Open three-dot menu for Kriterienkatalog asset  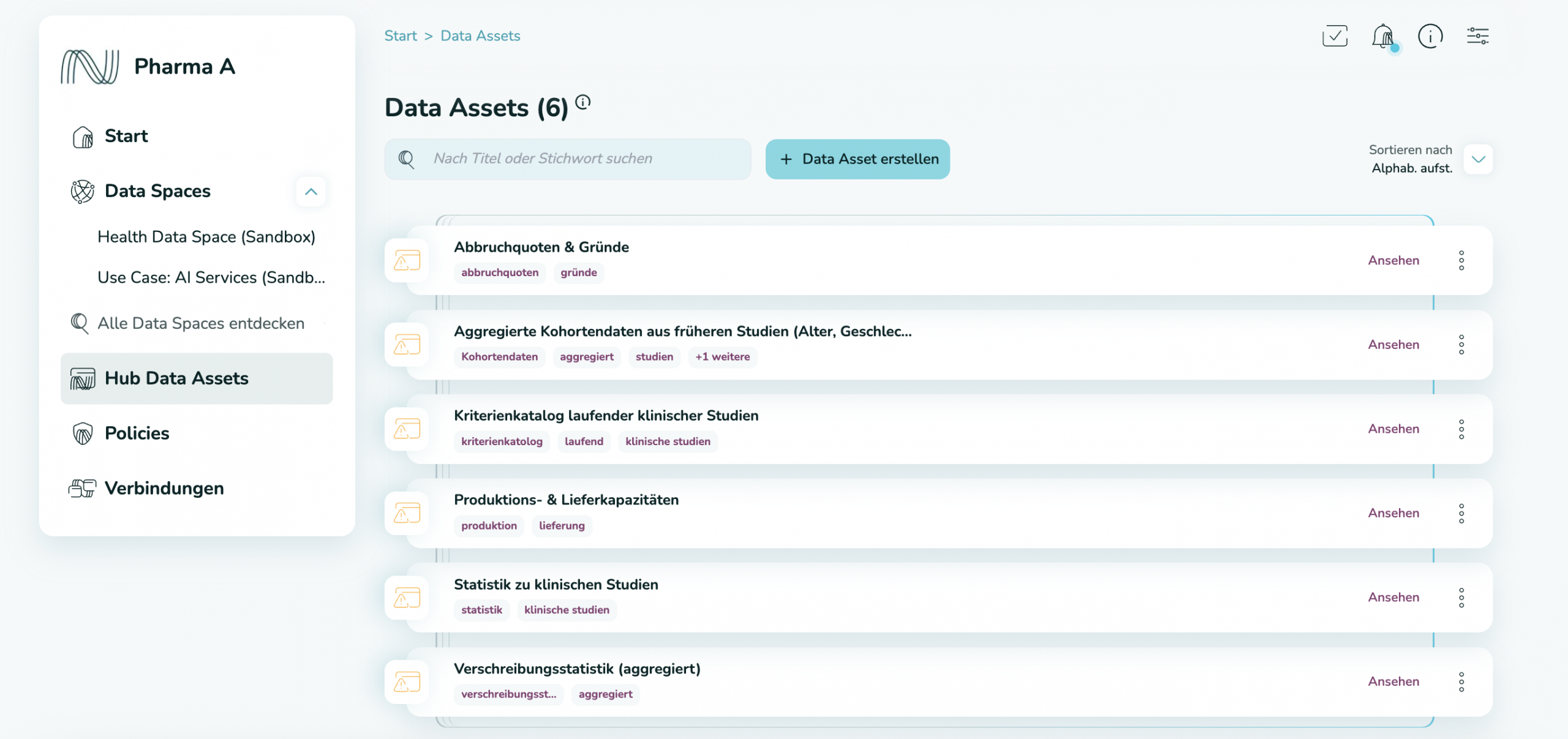[1461, 429]
